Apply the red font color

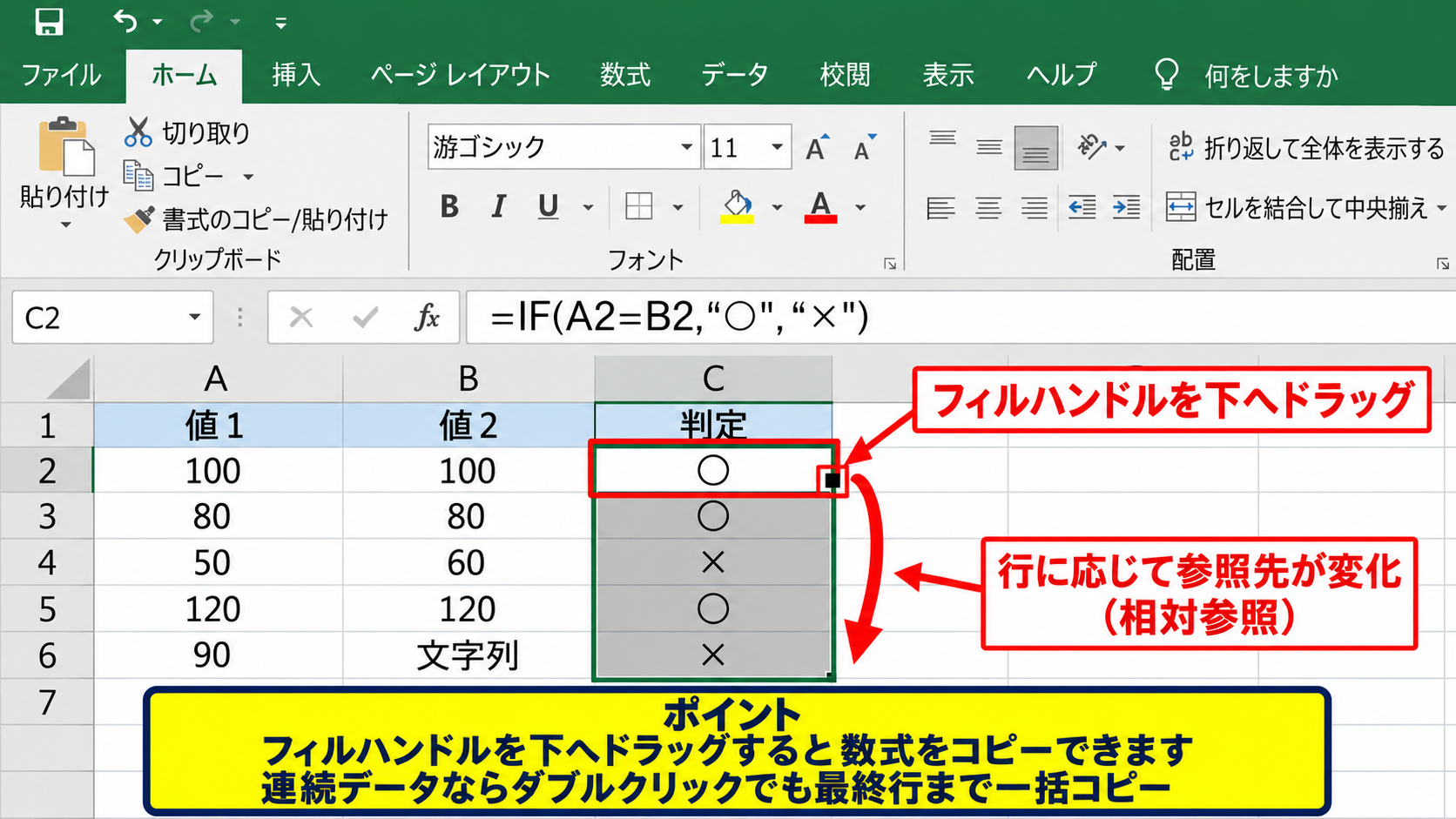pyautogui.click(x=820, y=207)
